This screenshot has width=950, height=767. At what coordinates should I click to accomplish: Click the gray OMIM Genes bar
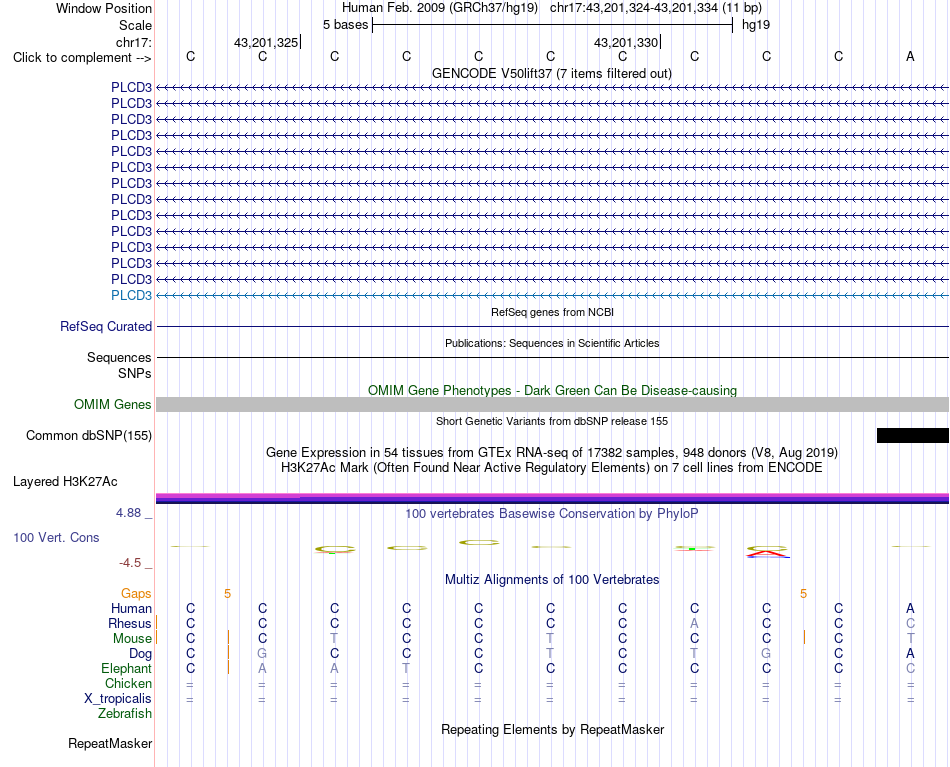(552, 405)
